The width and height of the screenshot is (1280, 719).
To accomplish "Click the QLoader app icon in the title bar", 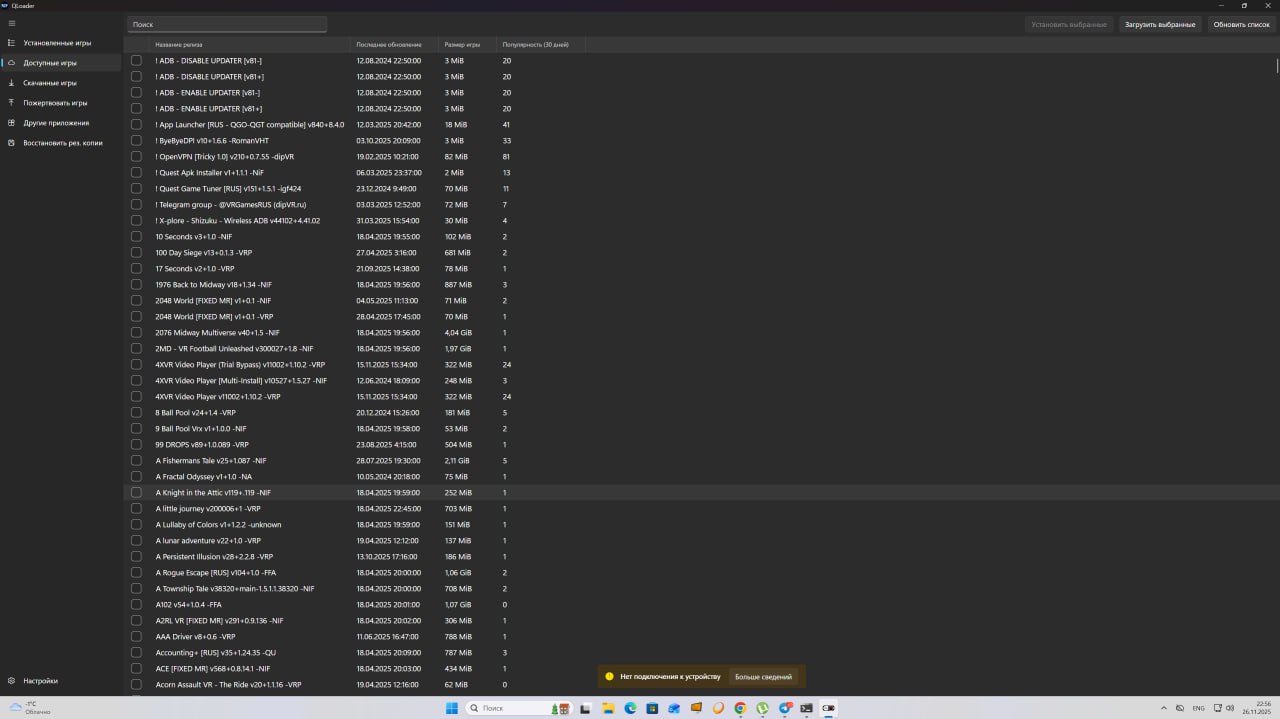I will pyautogui.click(x=5, y=5).
